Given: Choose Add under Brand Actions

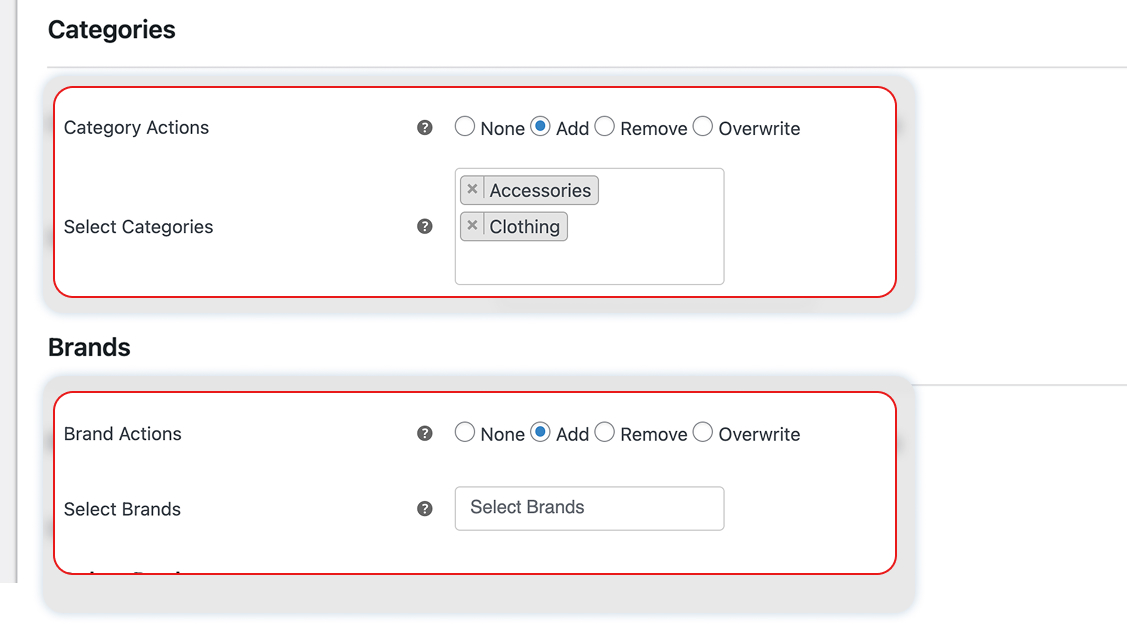Looking at the screenshot, I should (540, 432).
